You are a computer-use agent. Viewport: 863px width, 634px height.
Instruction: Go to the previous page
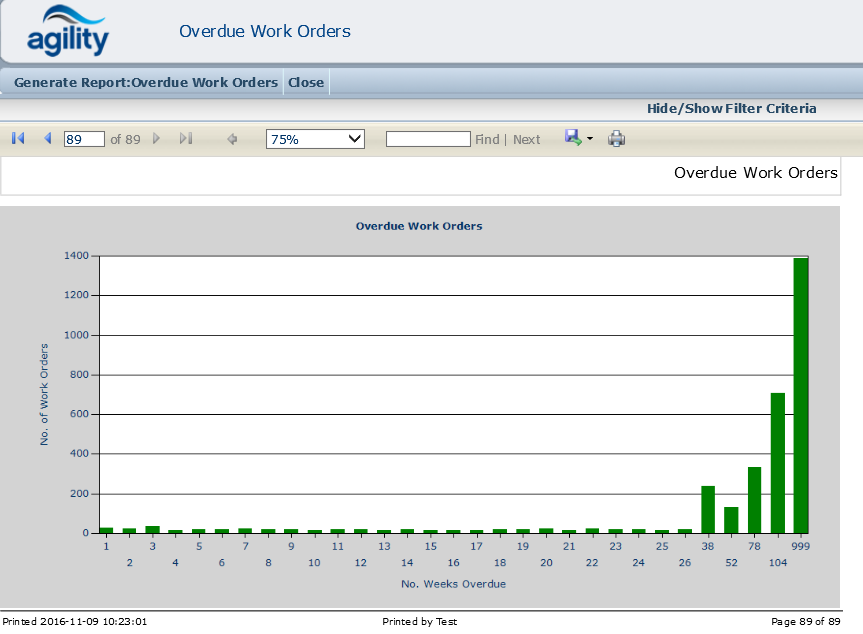pos(47,138)
